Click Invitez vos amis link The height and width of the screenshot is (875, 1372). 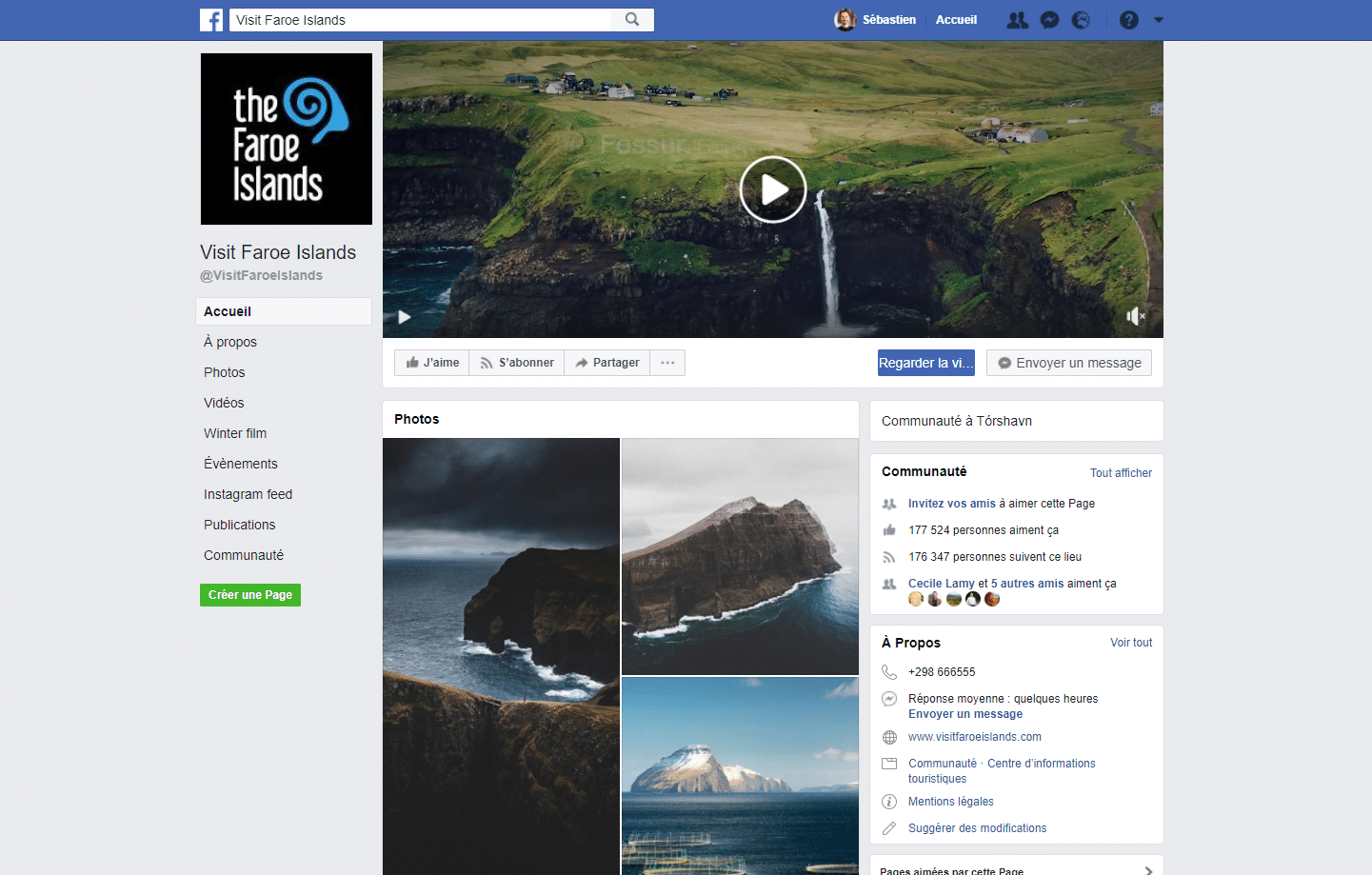[x=952, y=504]
